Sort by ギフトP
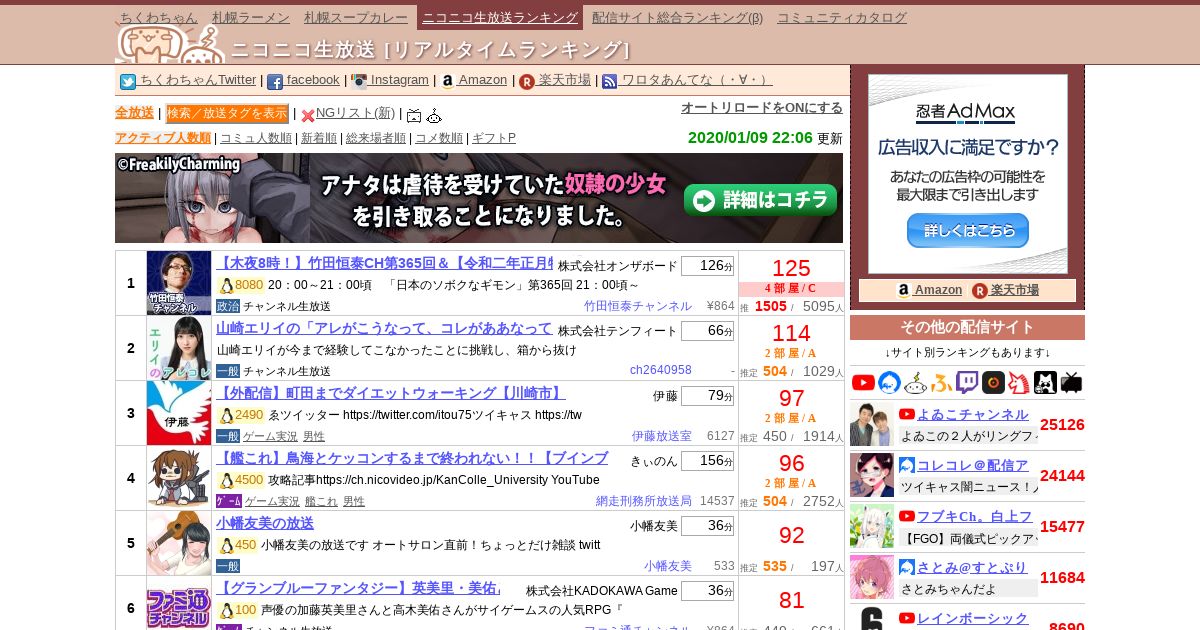The height and width of the screenshot is (630, 1200). point(494,138)
